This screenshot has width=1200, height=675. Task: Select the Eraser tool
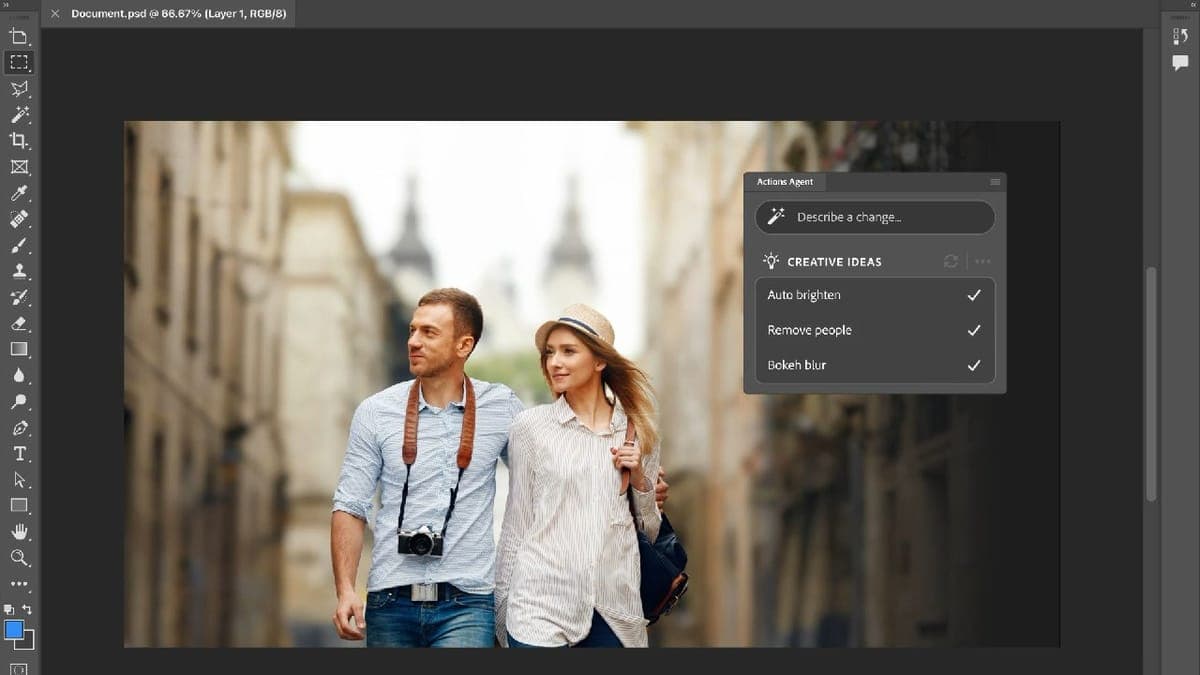(x=20, y=323)
